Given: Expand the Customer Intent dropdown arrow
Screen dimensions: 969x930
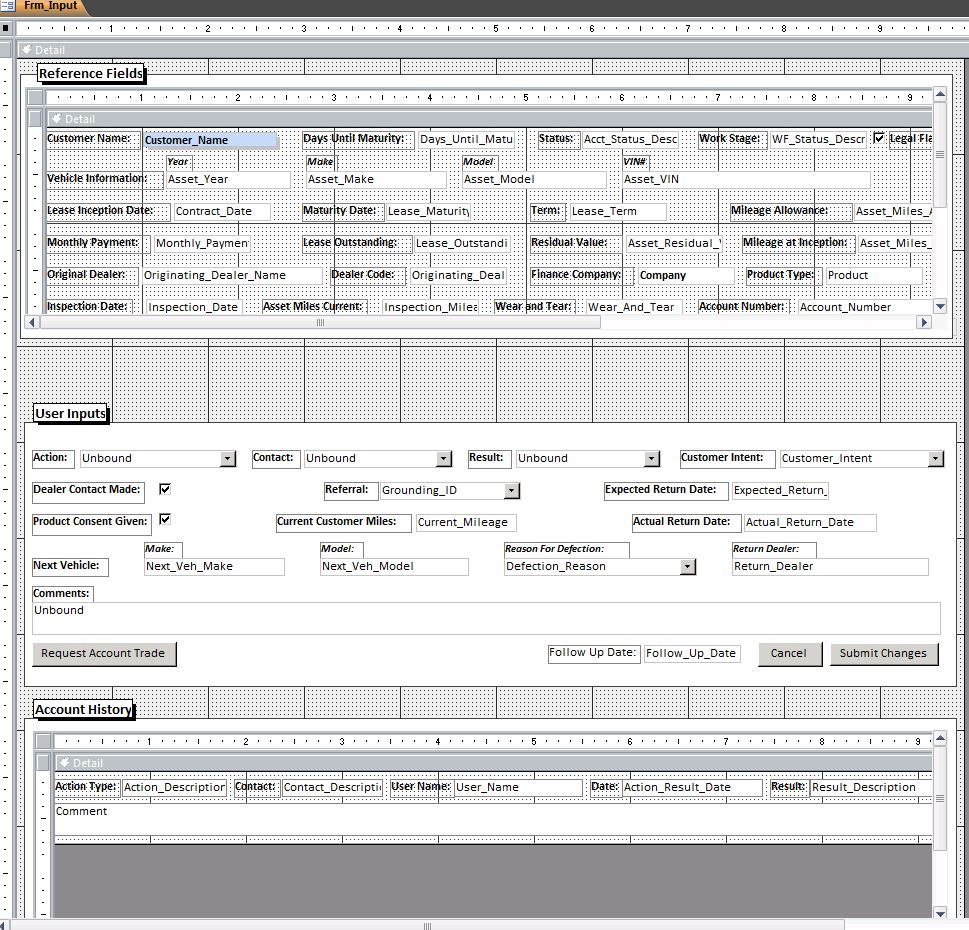Looking at the screenshot, I should (x=935, y=458).
